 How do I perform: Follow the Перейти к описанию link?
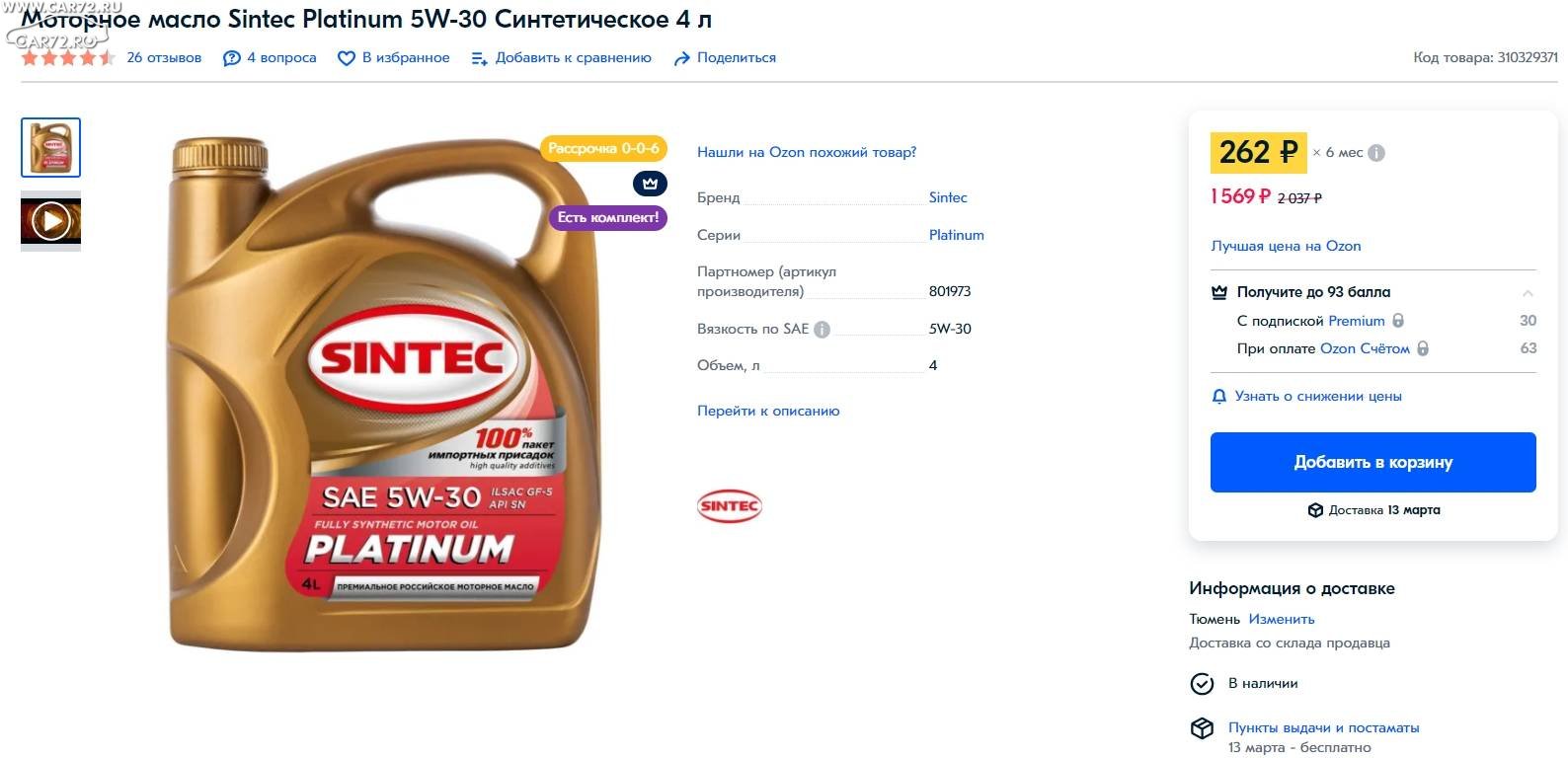point(768,411)
